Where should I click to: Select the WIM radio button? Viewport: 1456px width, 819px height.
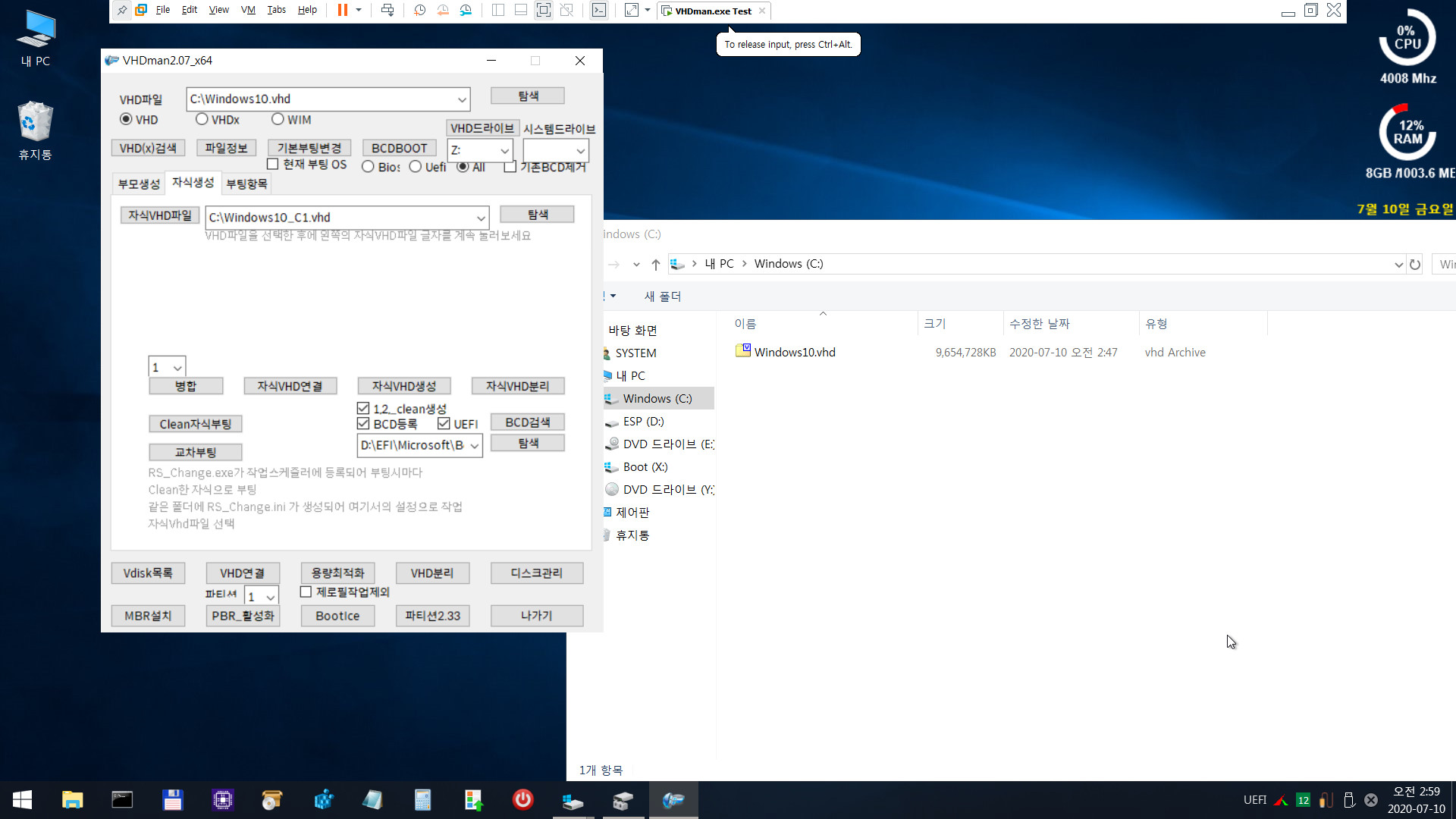pyautogui.click(x=278, y=119)
